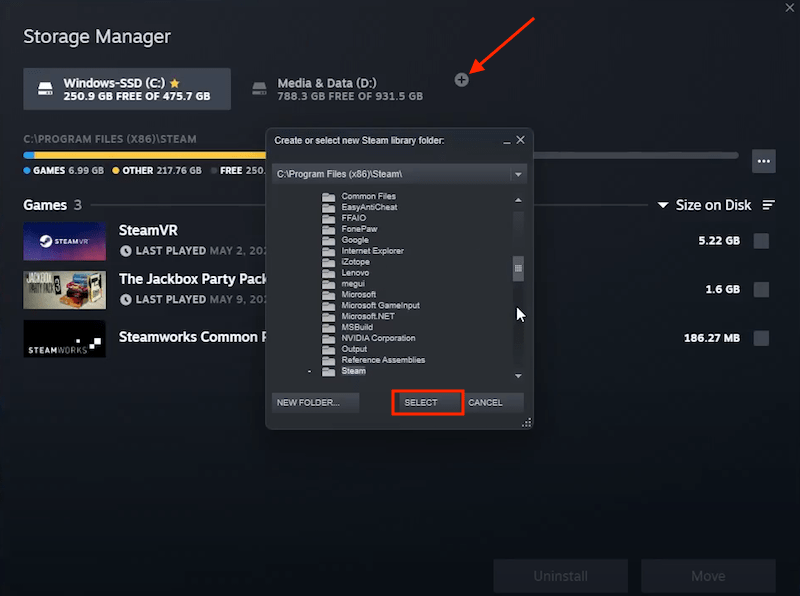Click the Microsoft GameInput folder icon
The image size is (800, 596).
coord(329,305)
